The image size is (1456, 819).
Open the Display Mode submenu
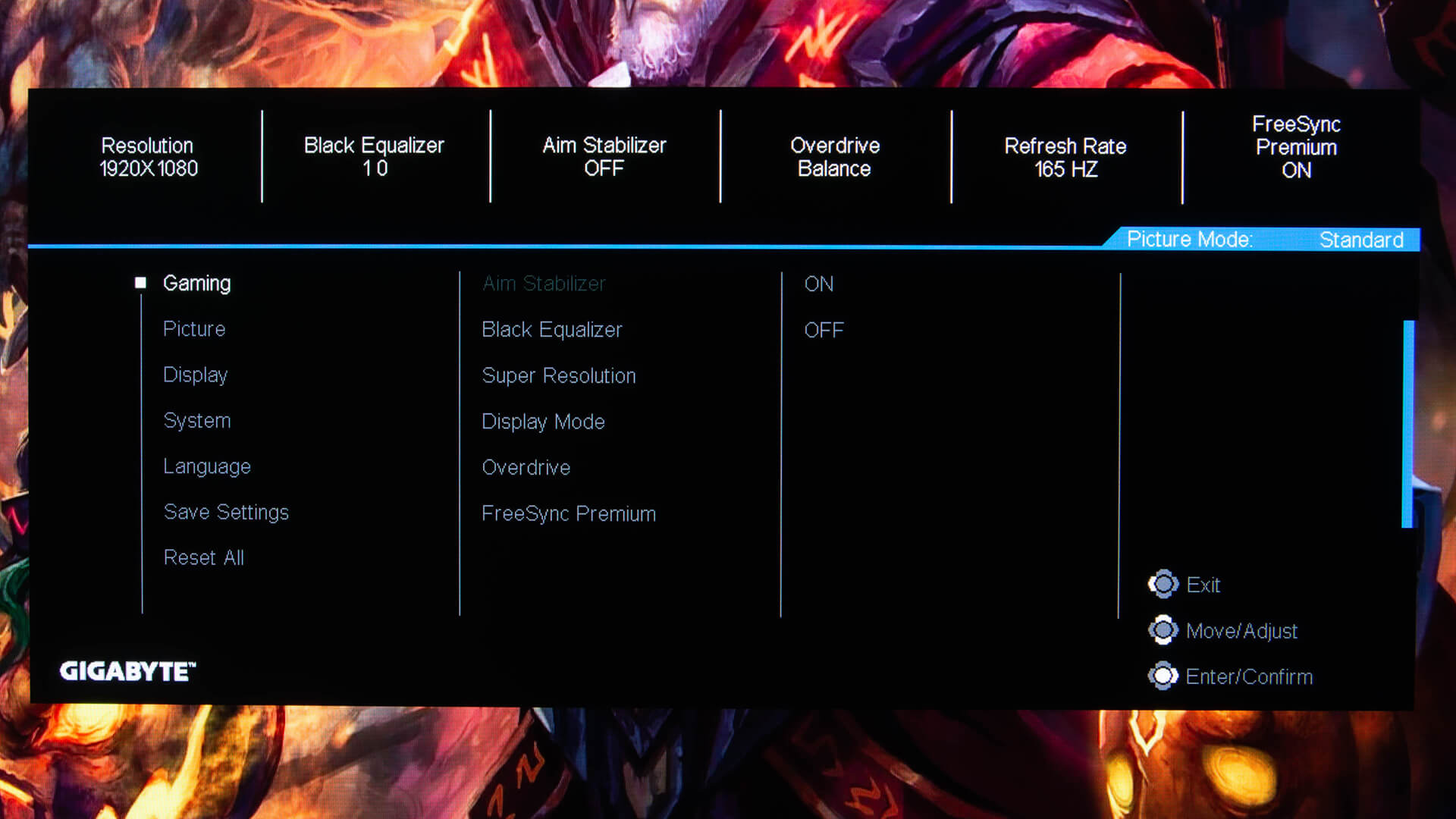(543, 422)
